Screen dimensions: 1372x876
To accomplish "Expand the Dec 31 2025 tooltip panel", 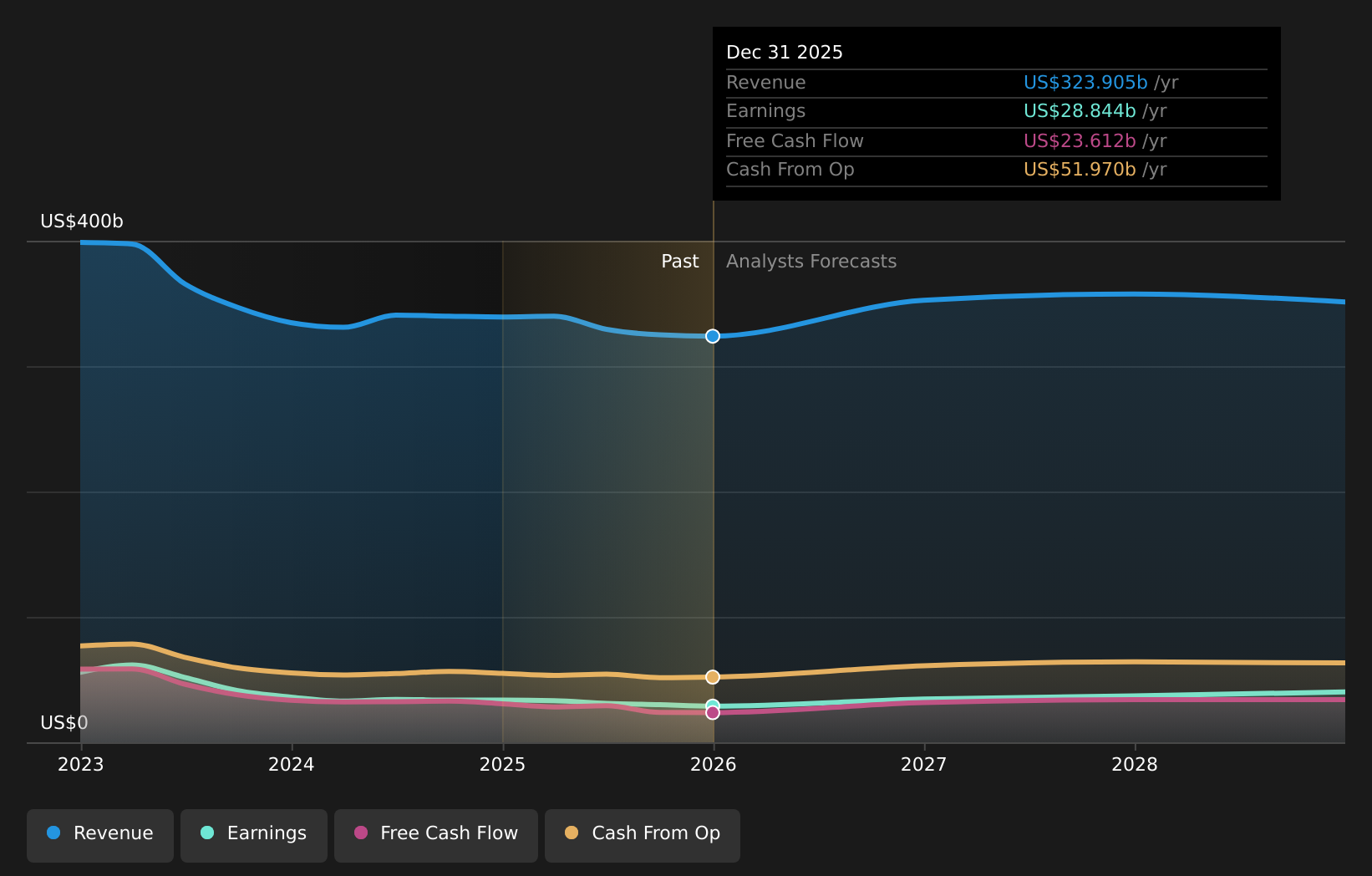I will point(784,51).
